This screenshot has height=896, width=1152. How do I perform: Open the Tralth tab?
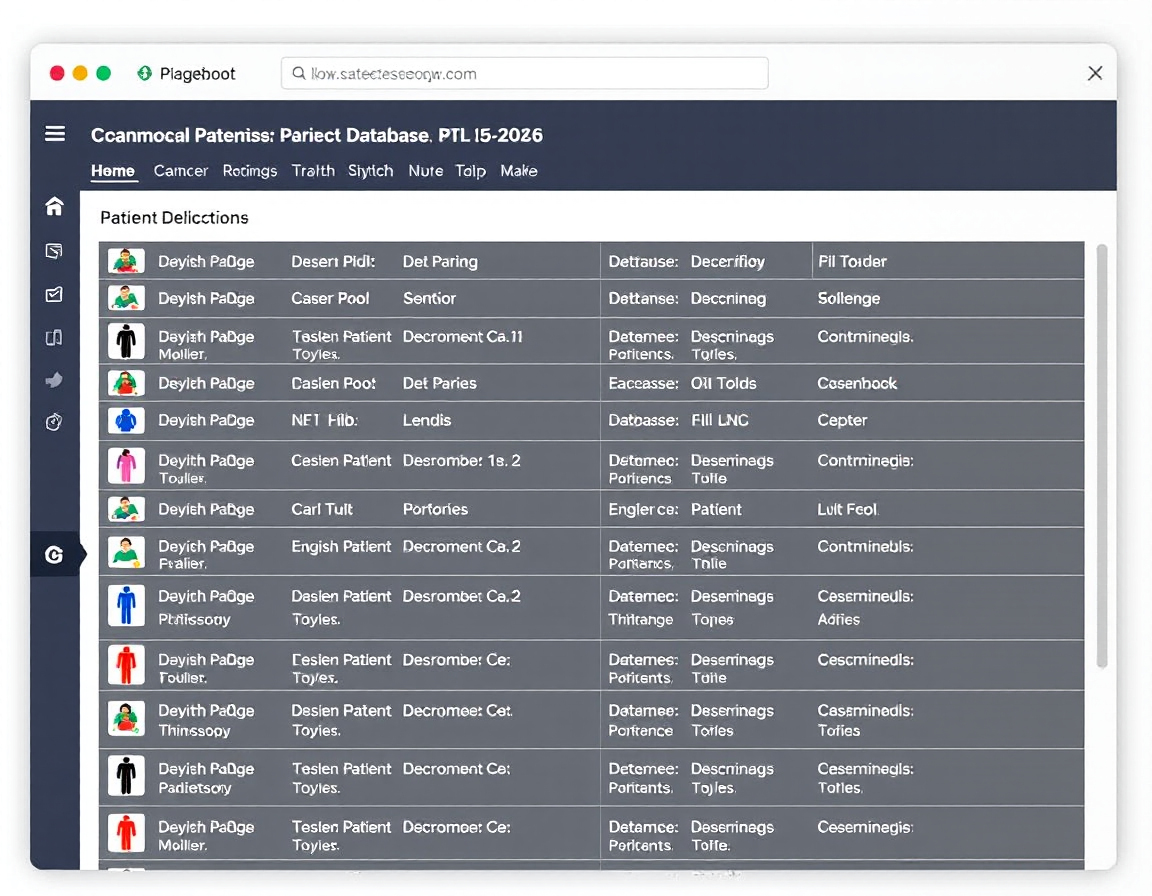tap(313, 171)
